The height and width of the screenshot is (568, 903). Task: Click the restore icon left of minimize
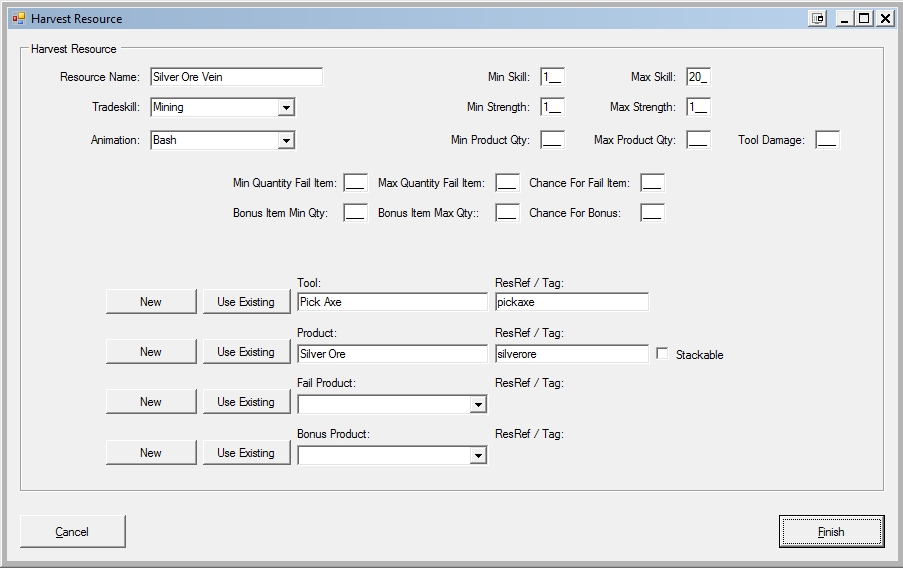(x=818, y=18)
